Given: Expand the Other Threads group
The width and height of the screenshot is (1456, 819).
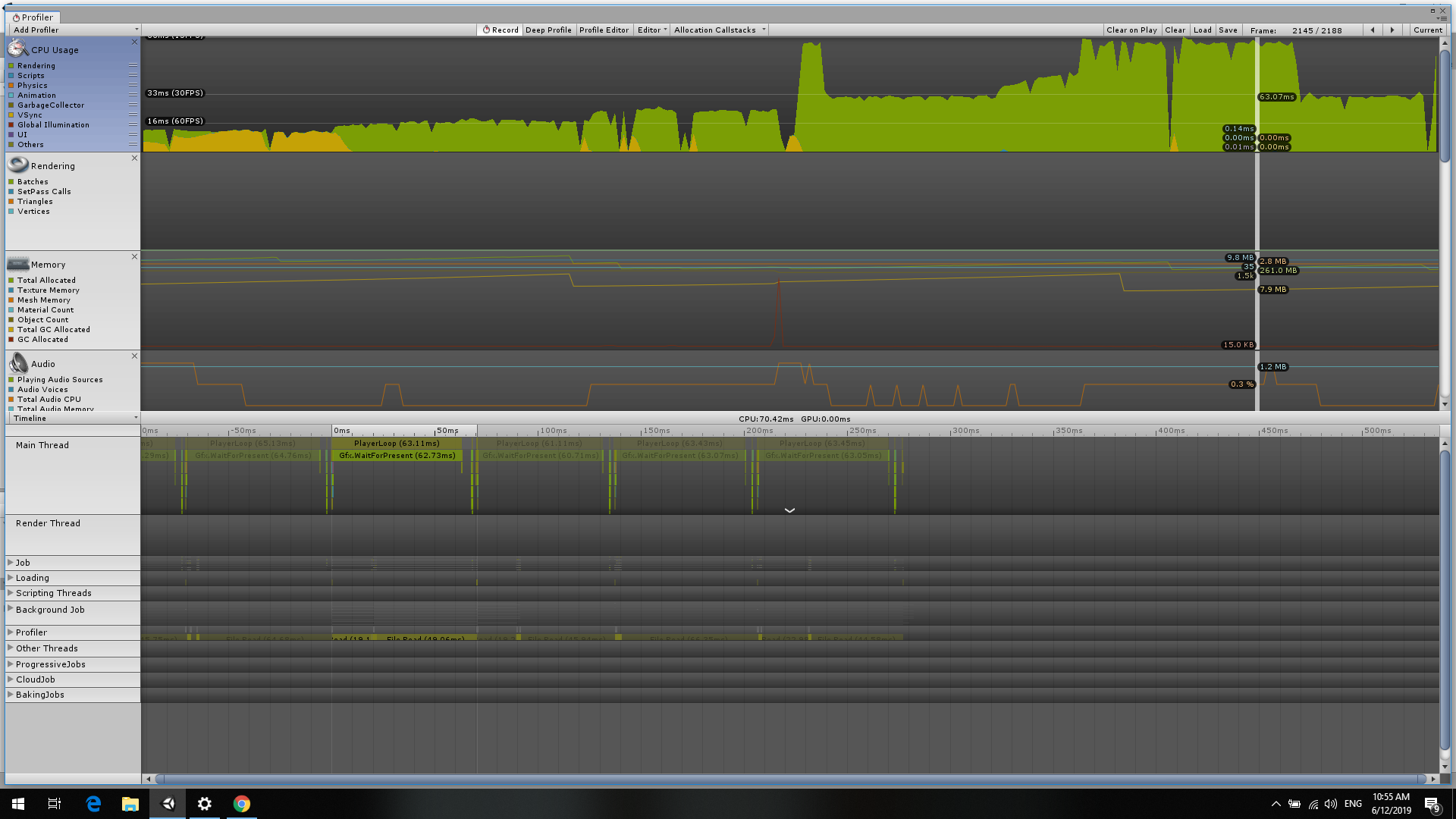Looking at the screenshot, I should (11, 648).
